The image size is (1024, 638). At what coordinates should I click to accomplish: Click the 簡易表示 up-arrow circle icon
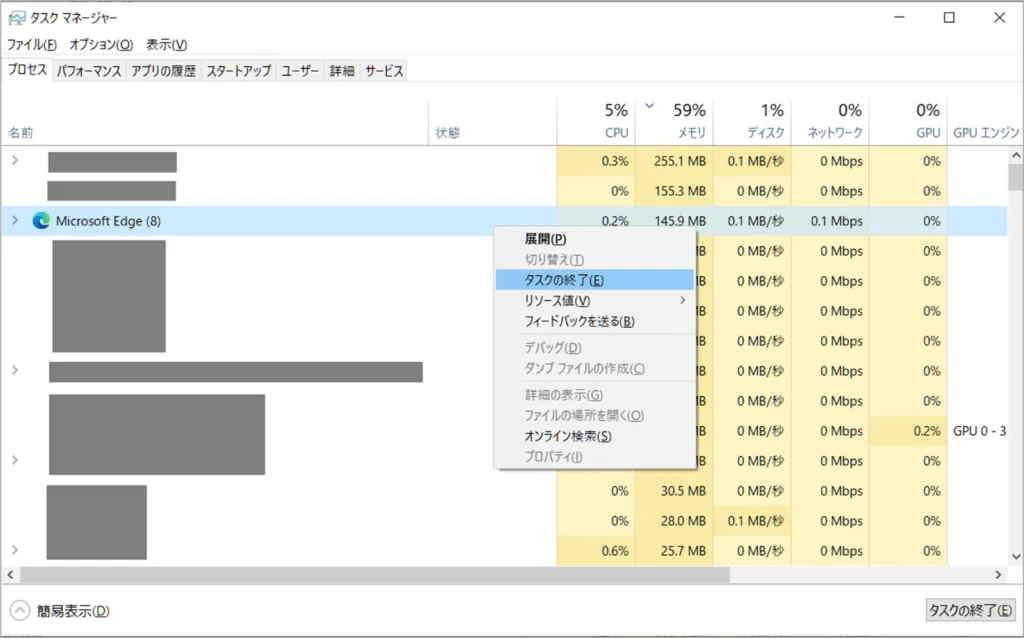[x=20, y=611]
